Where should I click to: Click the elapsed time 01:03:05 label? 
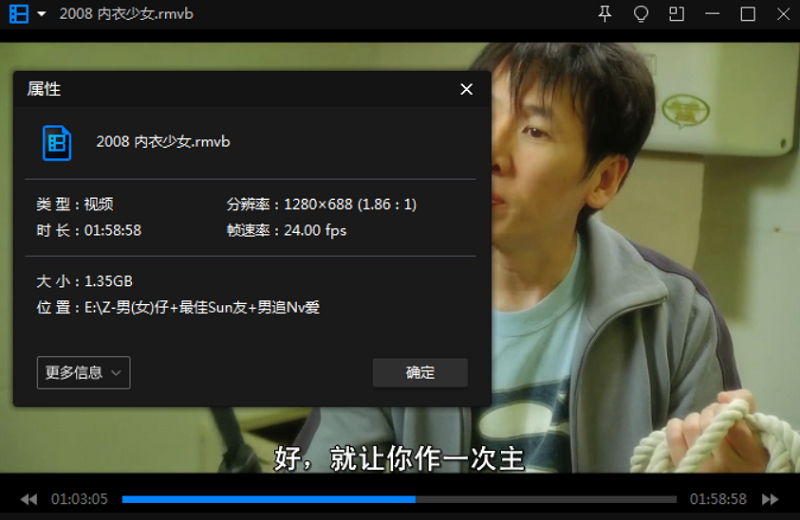coord(79,499)
